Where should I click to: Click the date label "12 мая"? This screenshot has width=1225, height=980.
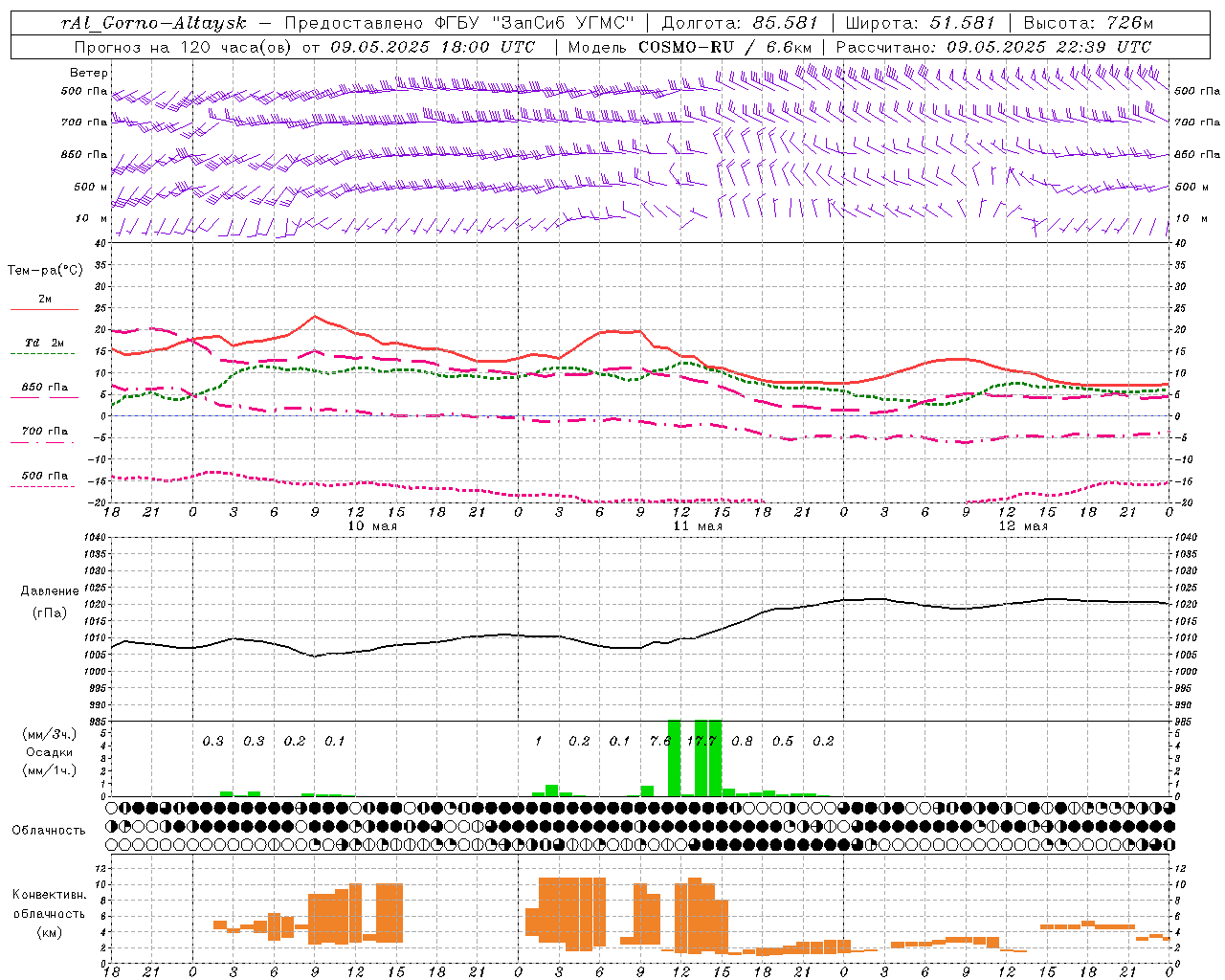click(1023, 526)
